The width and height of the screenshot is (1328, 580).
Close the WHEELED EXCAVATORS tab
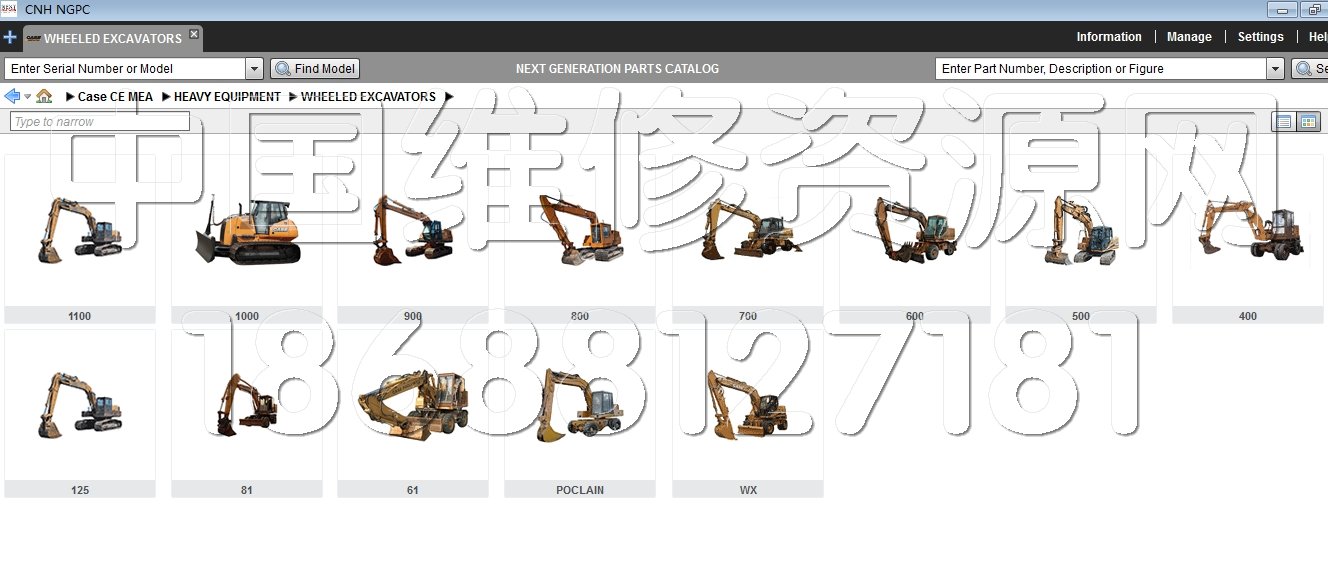pos(194,35)
